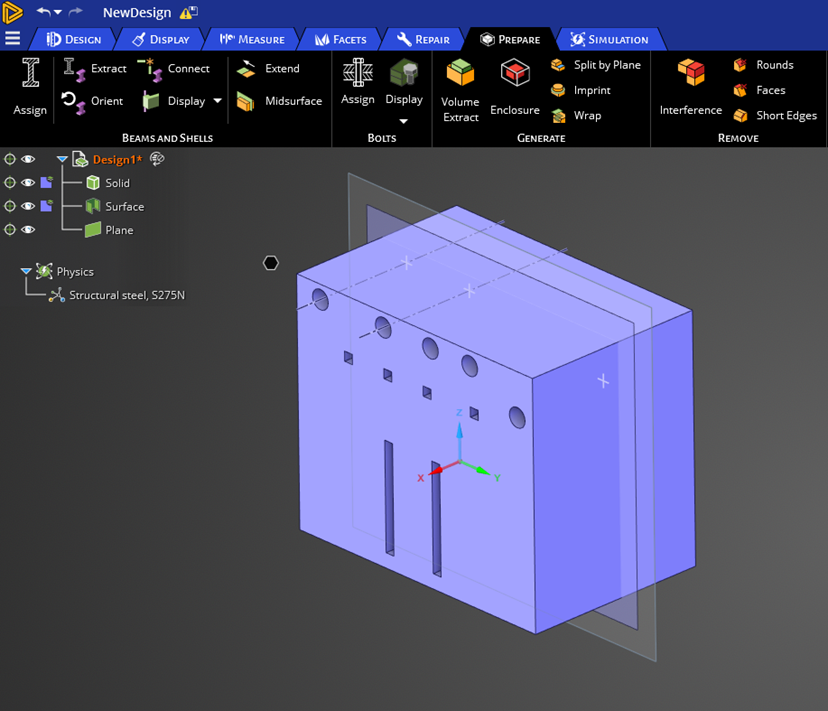Click the Volume Extract tool icon

pos(460,75)
